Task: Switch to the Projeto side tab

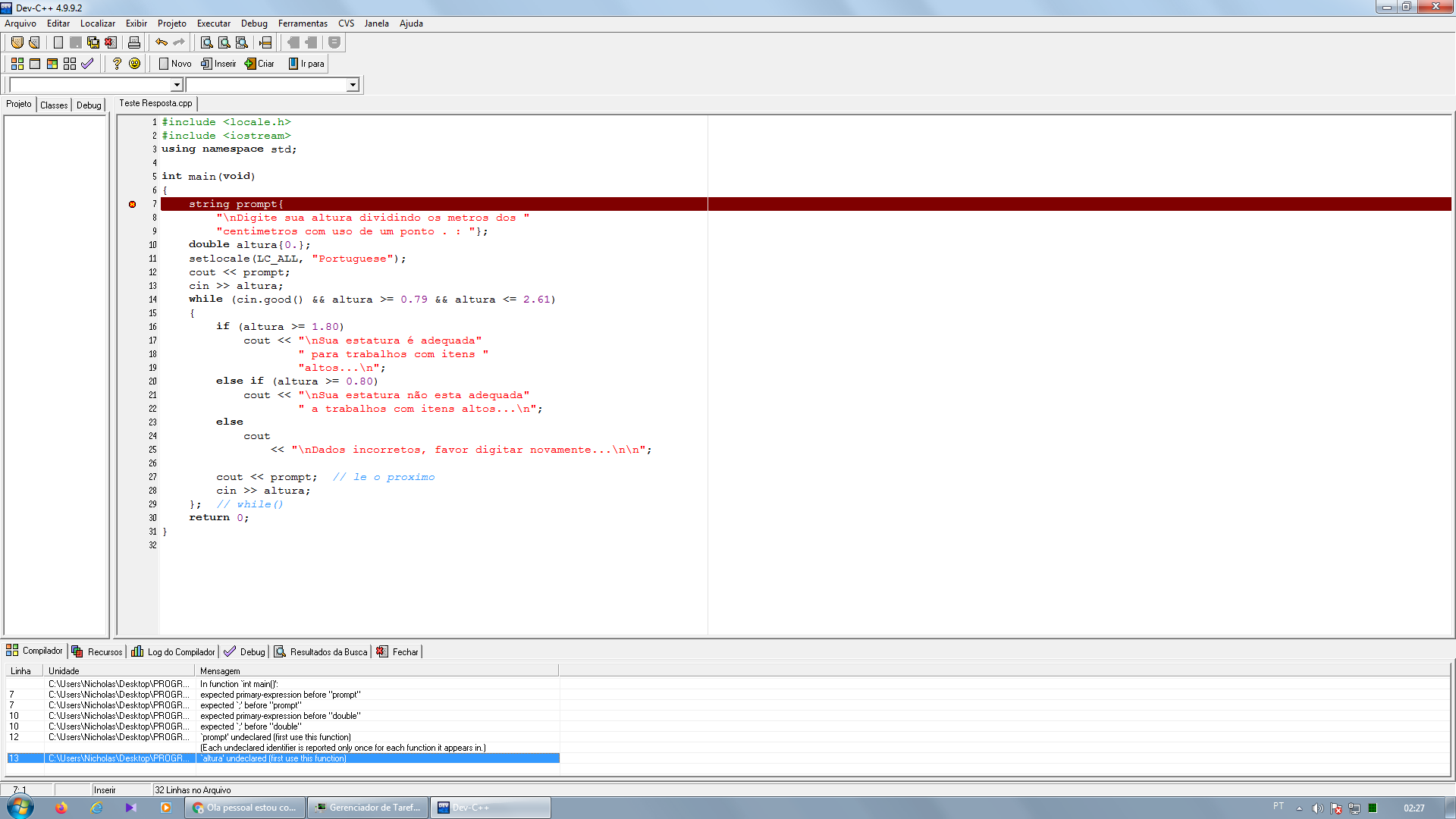Action: click(19, 104)
